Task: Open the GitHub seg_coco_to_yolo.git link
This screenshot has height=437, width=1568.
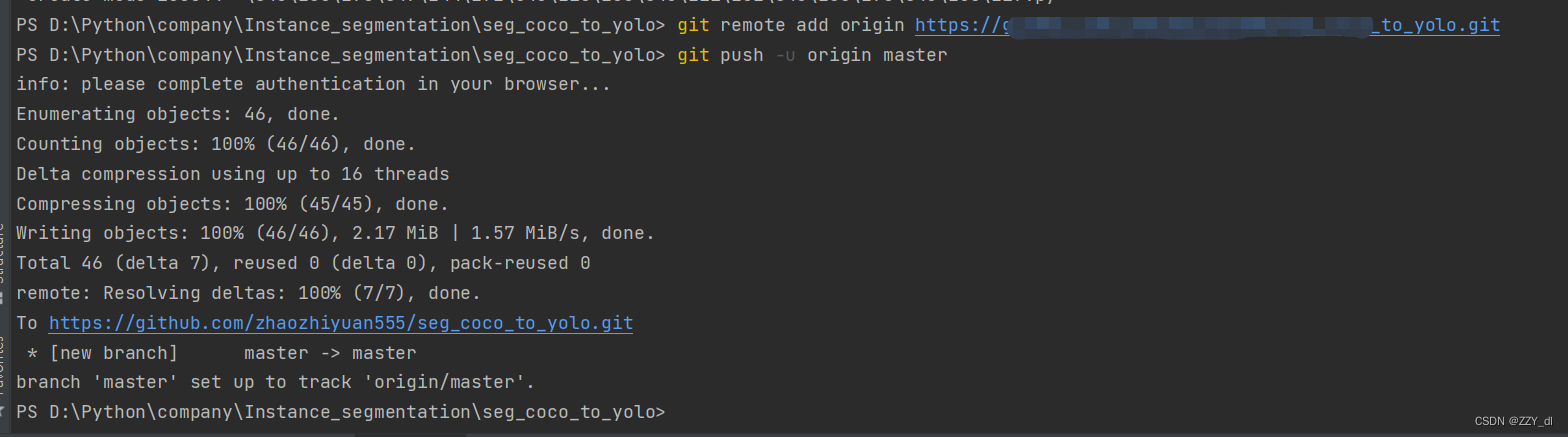Action: point(340,324)
